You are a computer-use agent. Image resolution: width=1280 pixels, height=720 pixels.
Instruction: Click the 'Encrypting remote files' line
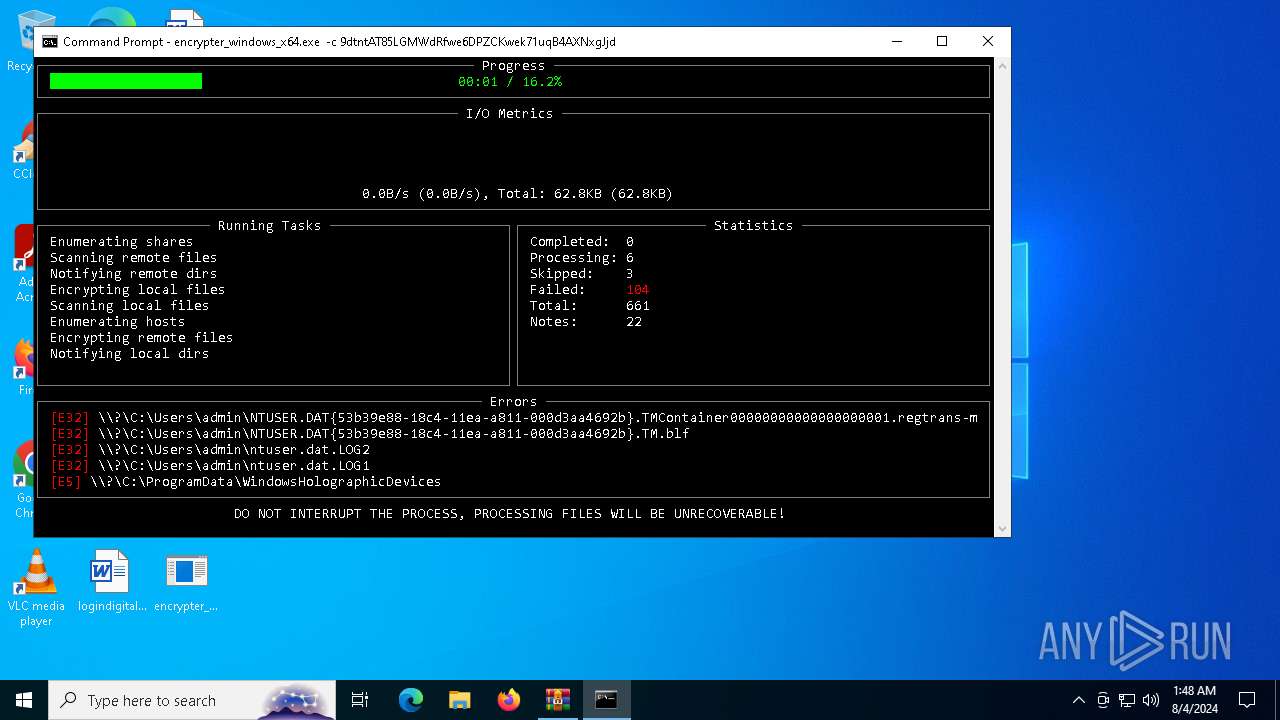point(141,337)
